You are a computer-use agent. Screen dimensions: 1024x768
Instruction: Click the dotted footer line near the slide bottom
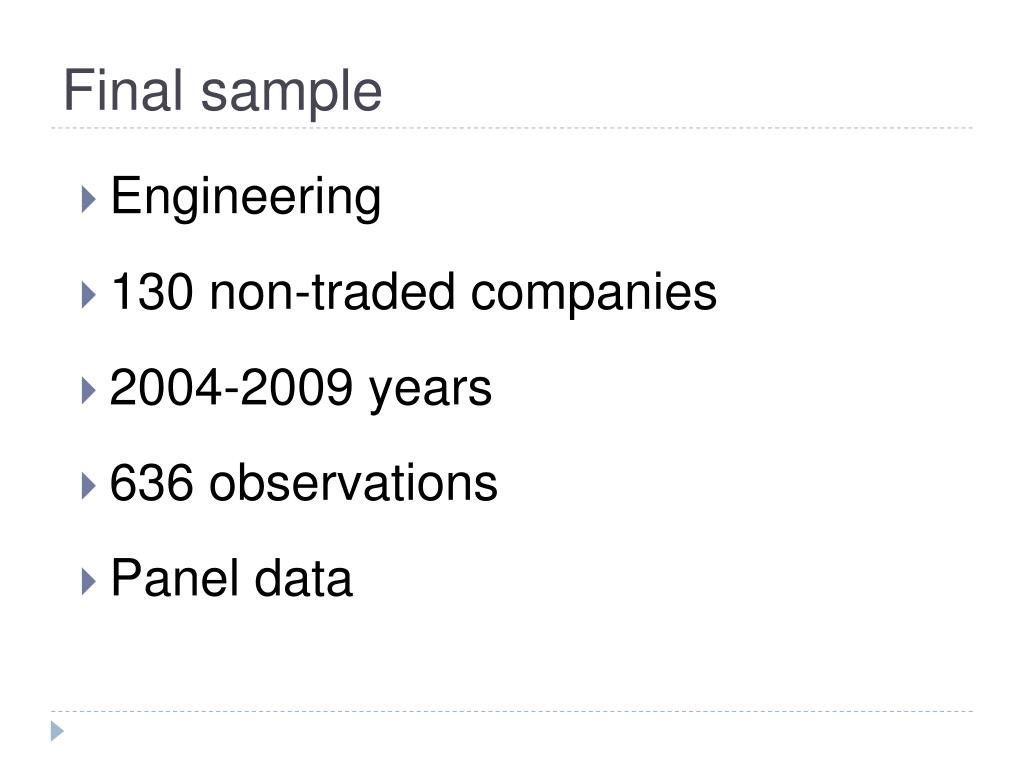point(512,711)
